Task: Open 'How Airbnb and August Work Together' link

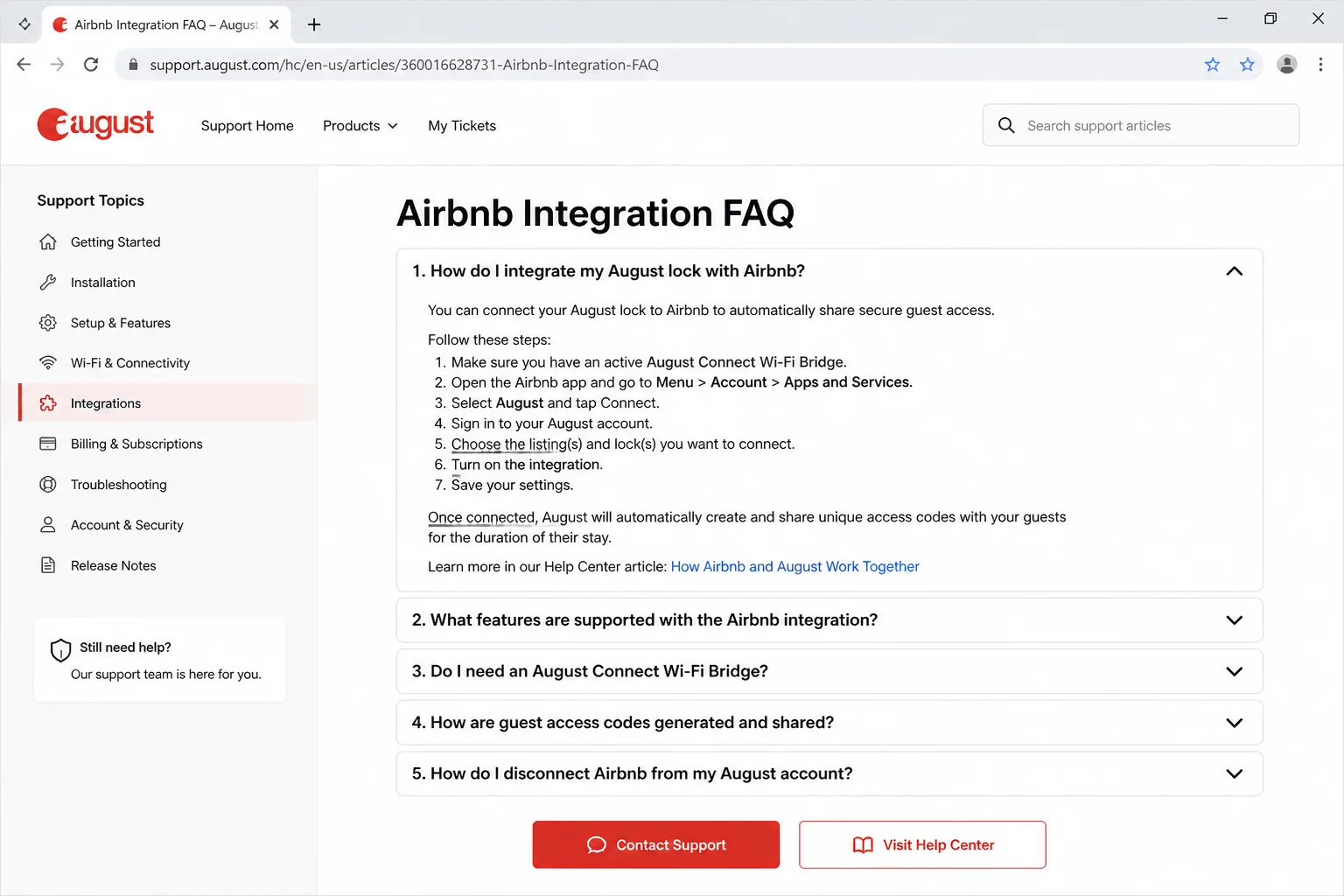Action: coord(794,566)
